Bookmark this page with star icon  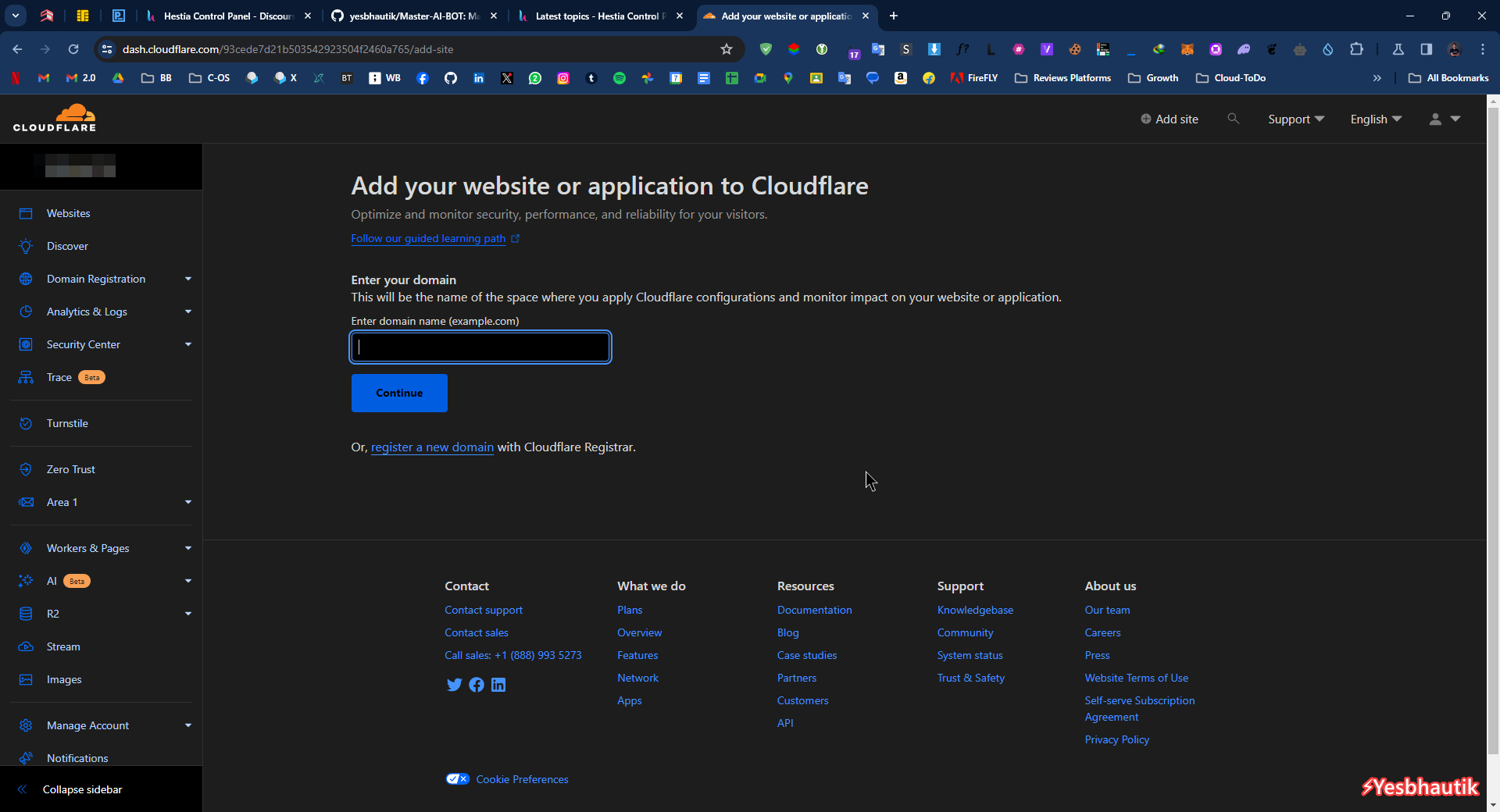pyautogui.click(x=727, y=49)
